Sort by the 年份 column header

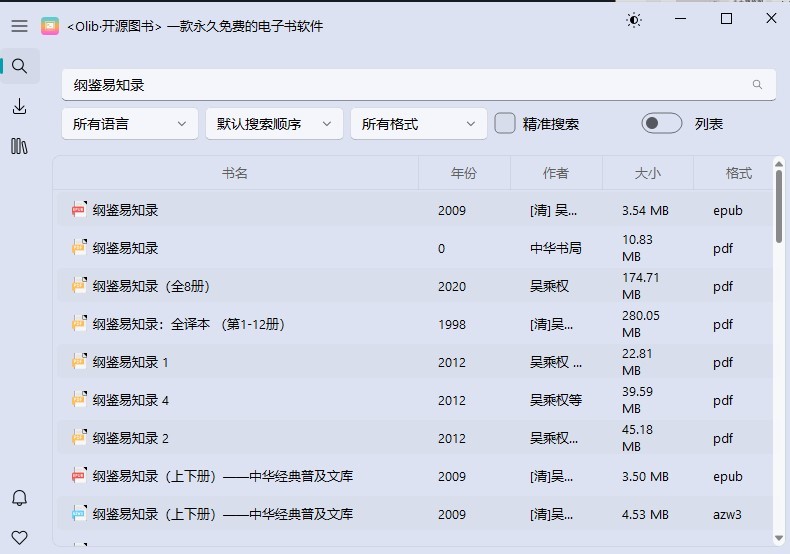464,173
